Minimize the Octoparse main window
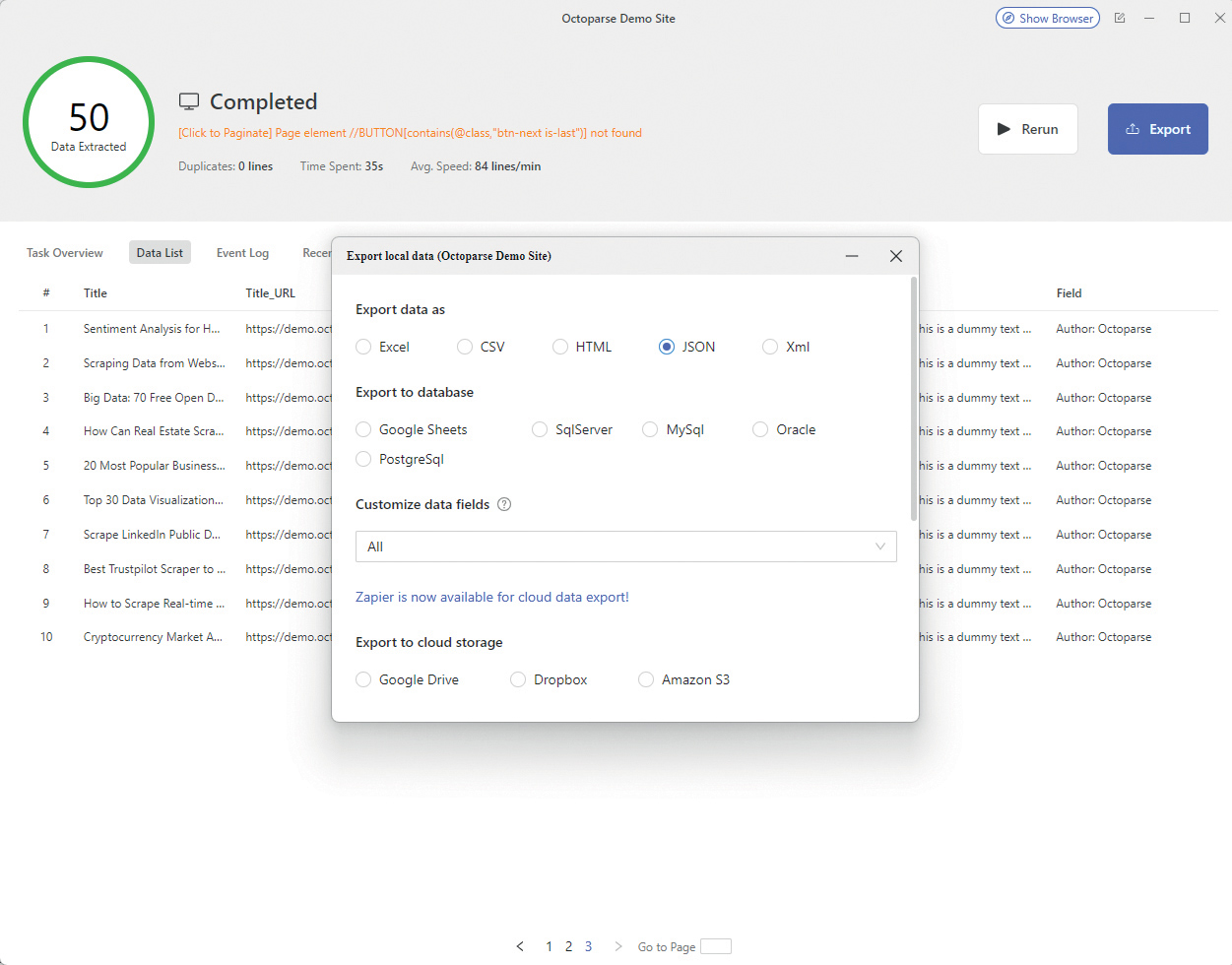1232x965 pixels. (x=1149, y=18)
